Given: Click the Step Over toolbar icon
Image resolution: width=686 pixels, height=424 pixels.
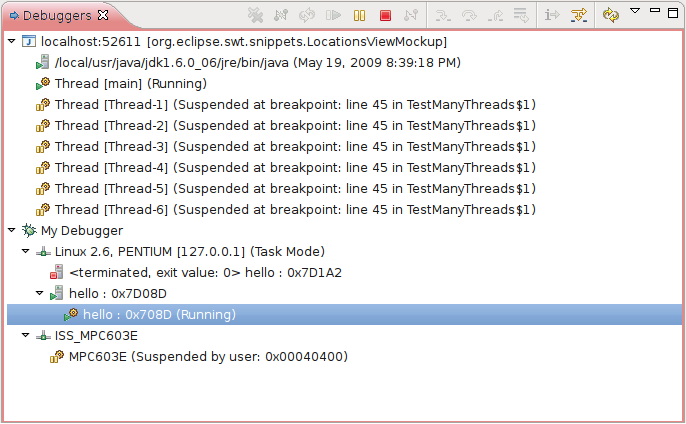Looking at the screenshot, I should click(469, 16).
